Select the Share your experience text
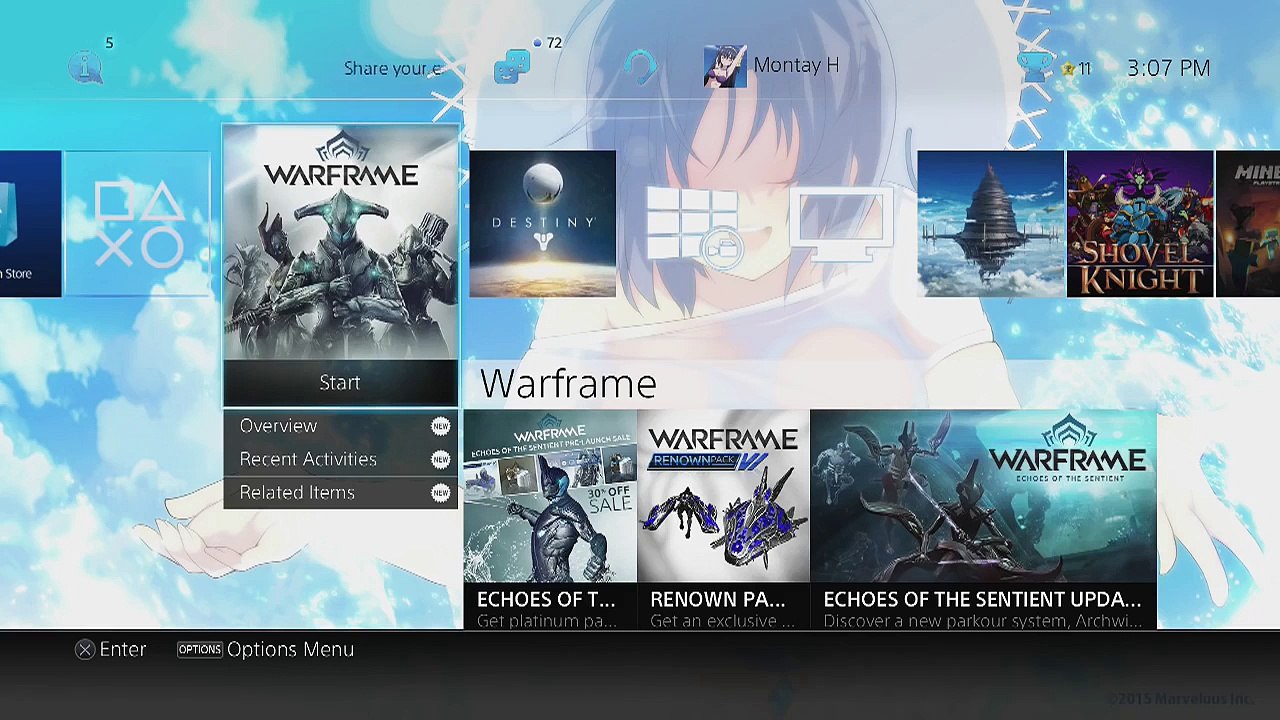Image resolution: width=1280 pixels, height=720 pixels. point(393,68)
